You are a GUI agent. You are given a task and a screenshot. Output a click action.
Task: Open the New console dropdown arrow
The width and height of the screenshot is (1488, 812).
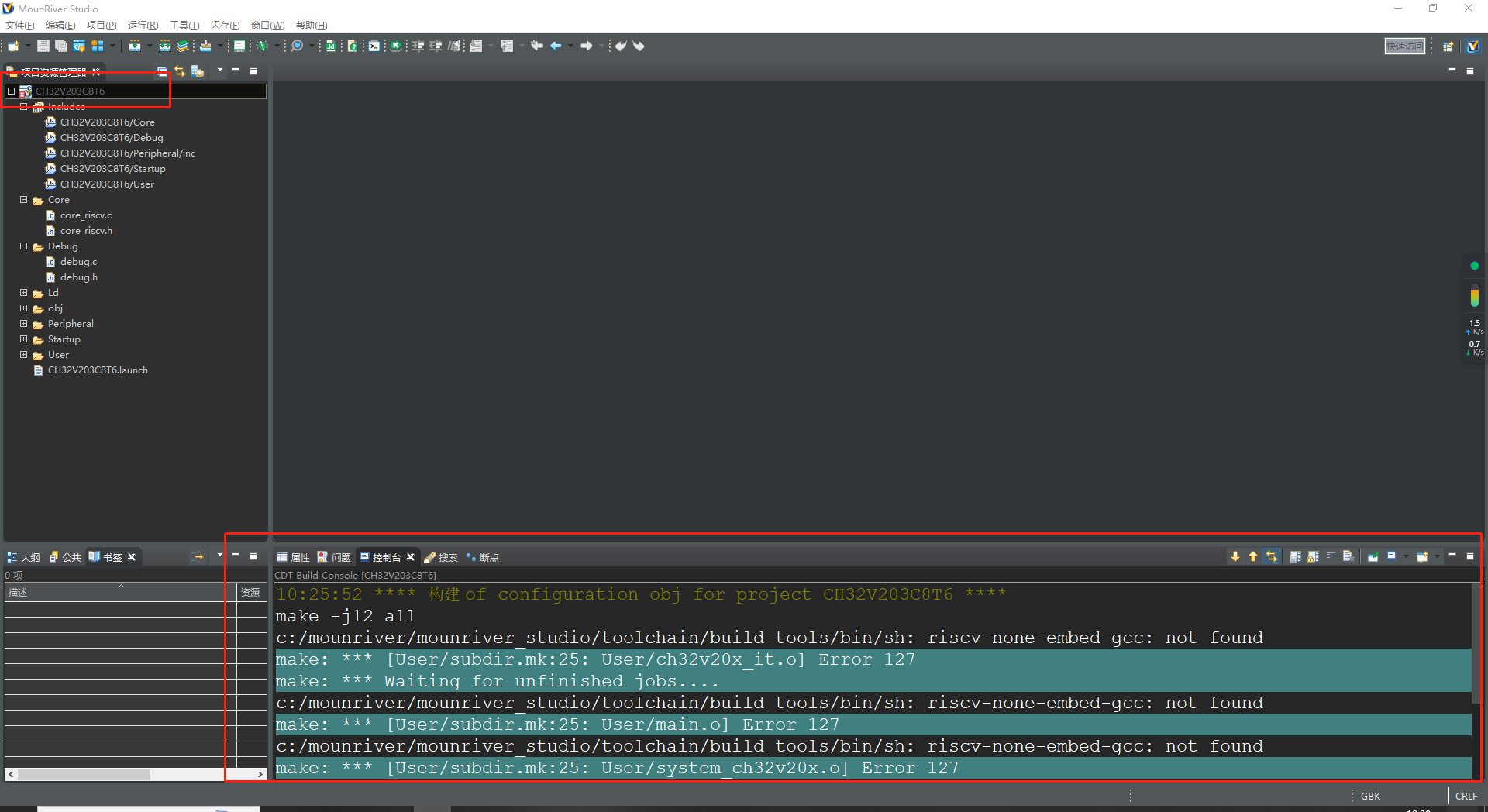[x=1437, y=556]
